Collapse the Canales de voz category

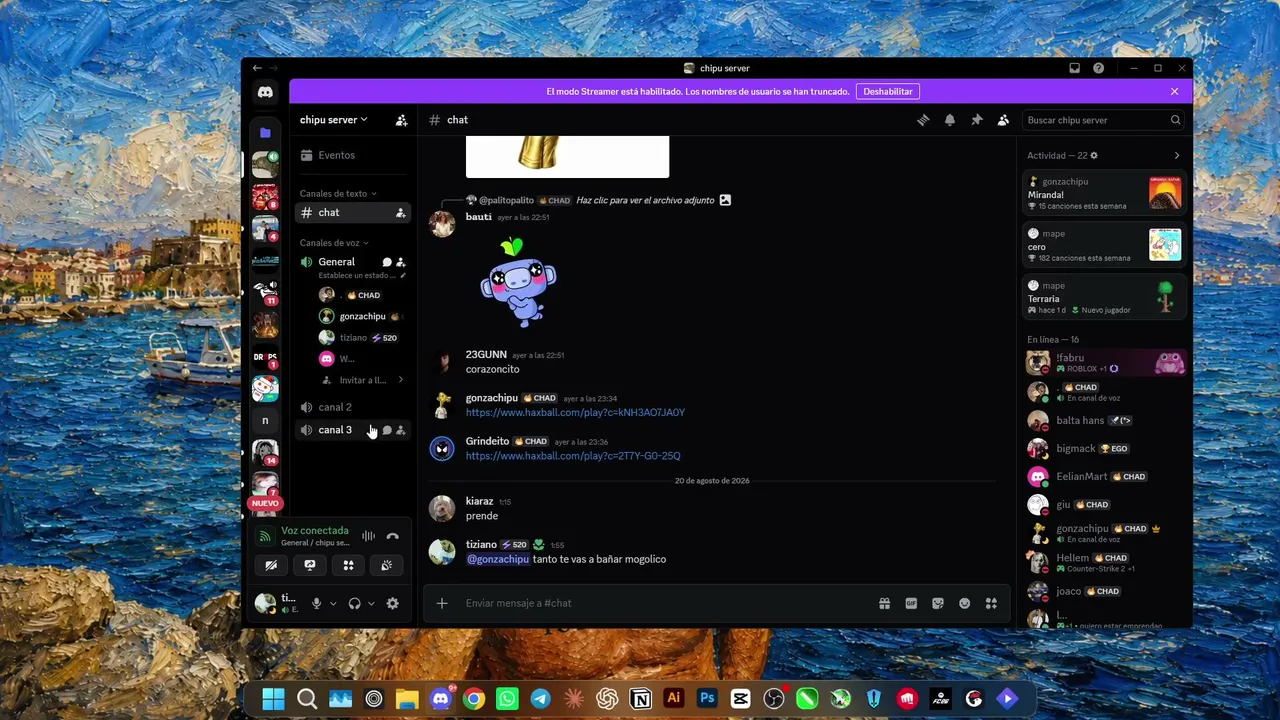(x=334, y=243)
